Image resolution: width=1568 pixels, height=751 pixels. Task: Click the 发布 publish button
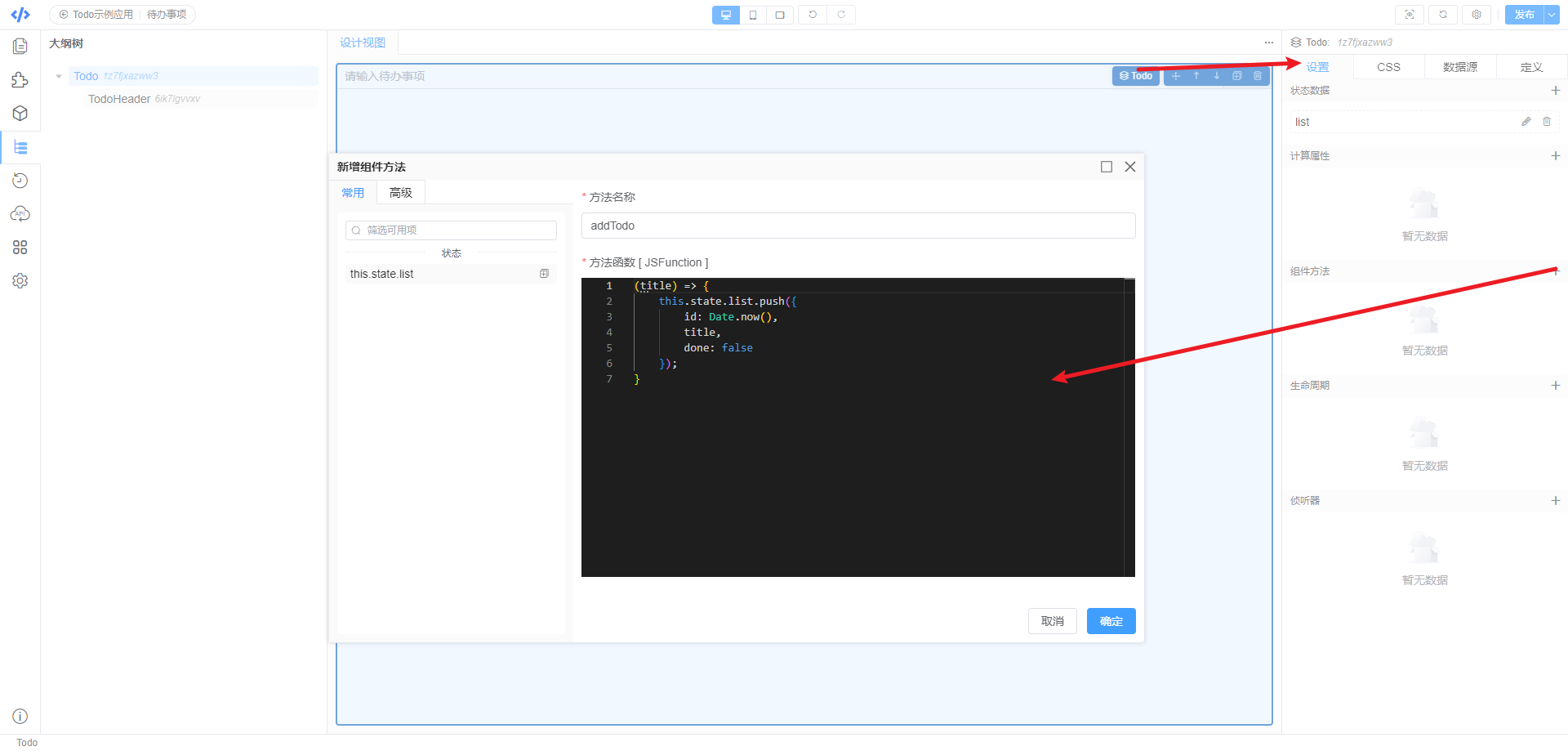1524,15
